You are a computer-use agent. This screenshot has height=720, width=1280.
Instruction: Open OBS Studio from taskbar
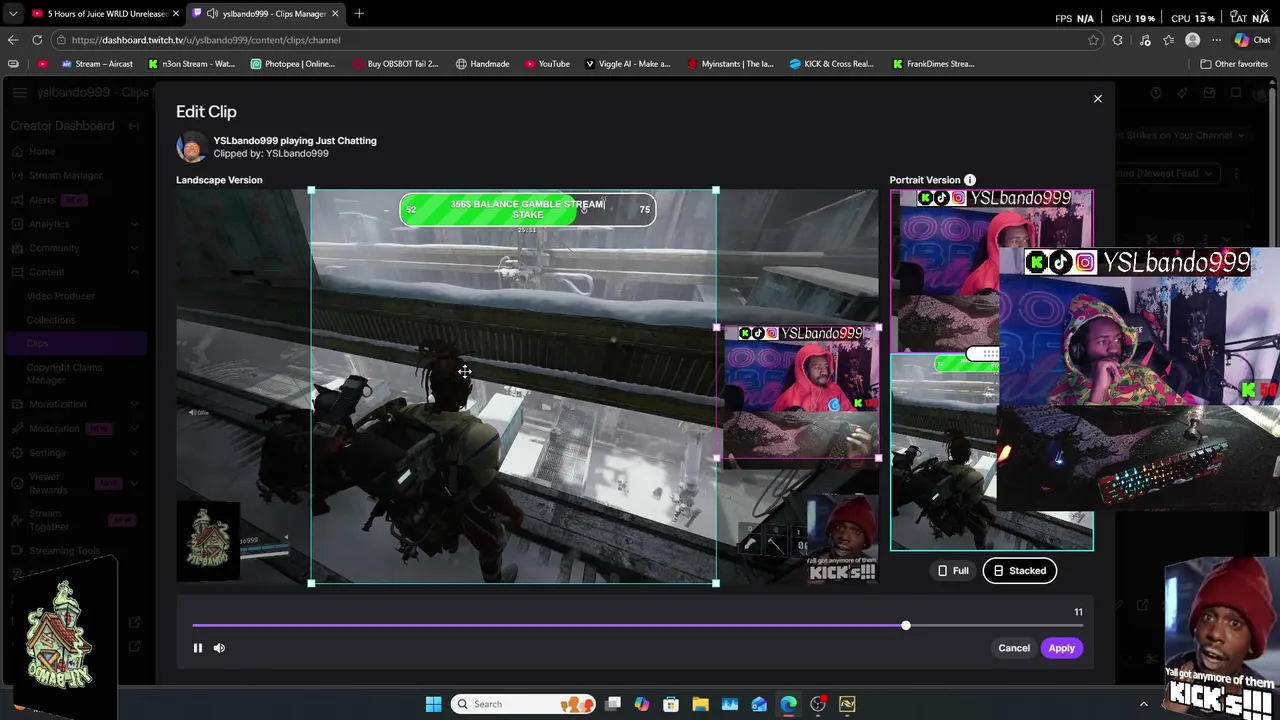[x=818, y=704]
